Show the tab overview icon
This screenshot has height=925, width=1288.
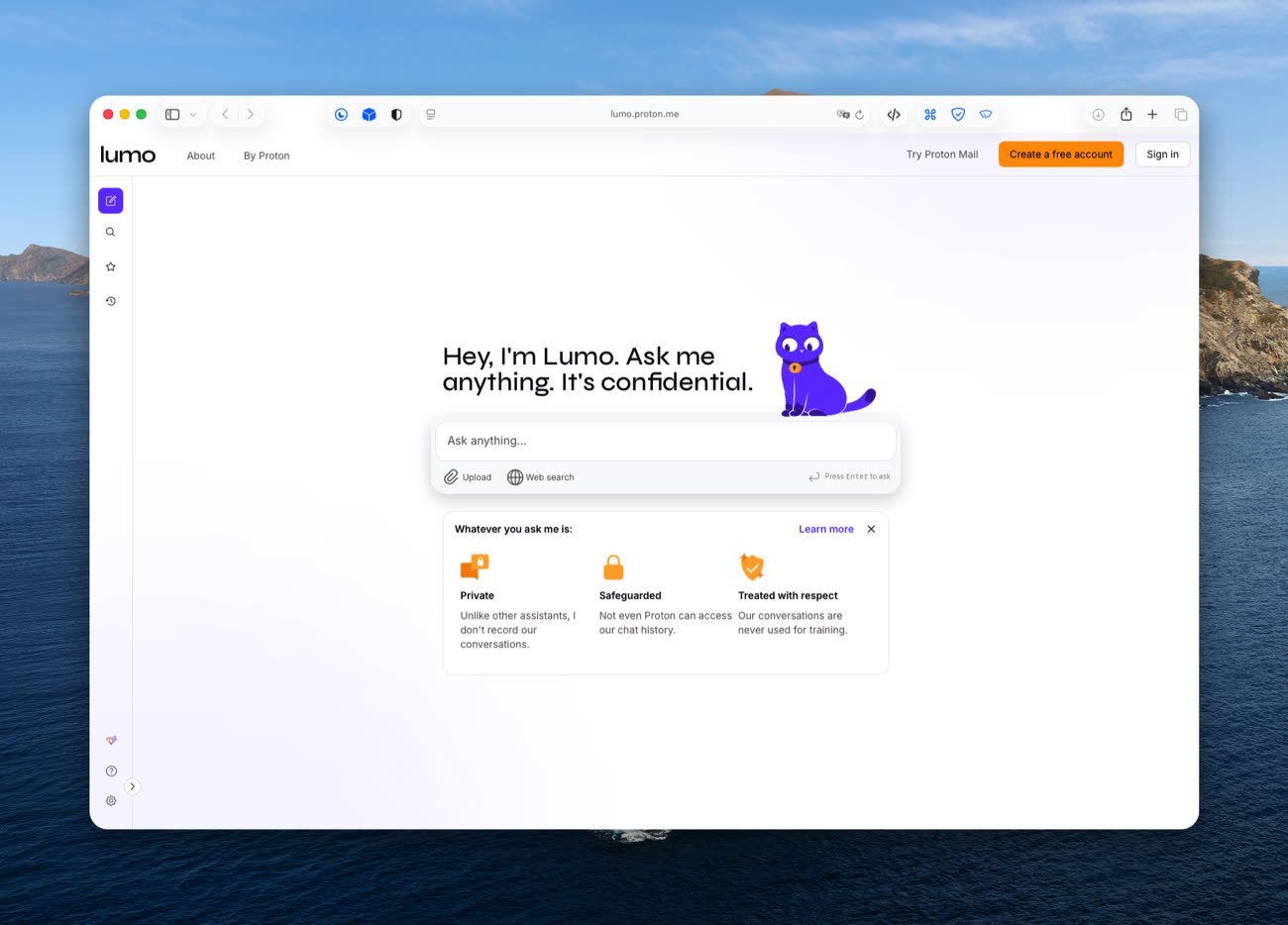(1181, 115)
